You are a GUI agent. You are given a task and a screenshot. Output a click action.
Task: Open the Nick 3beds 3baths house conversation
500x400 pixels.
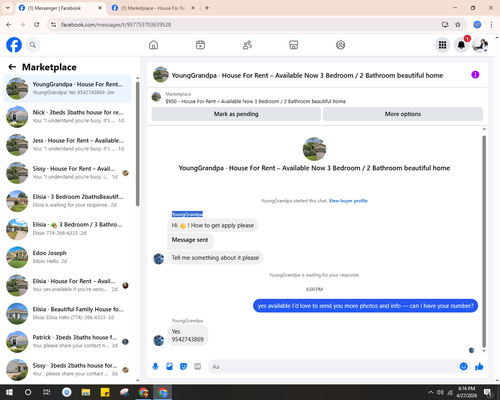pos(67,116)
